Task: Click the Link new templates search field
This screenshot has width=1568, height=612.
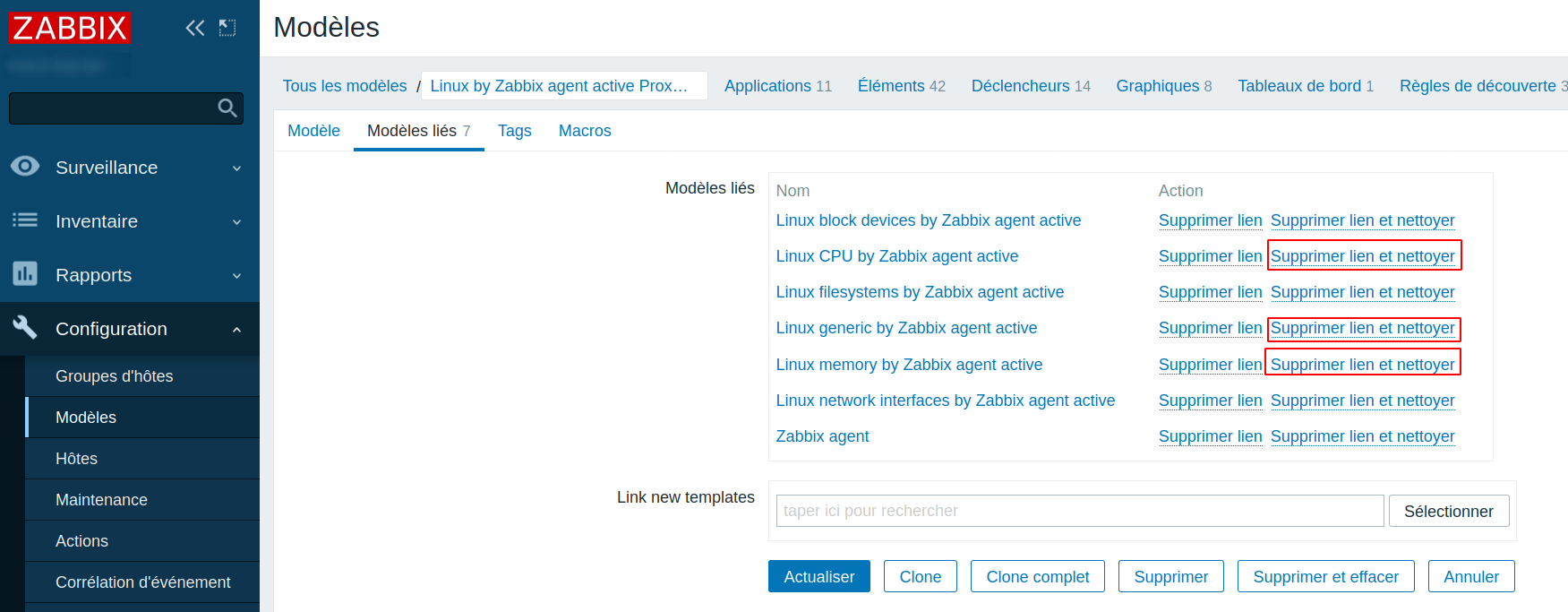Action: tap(1079, 511)
